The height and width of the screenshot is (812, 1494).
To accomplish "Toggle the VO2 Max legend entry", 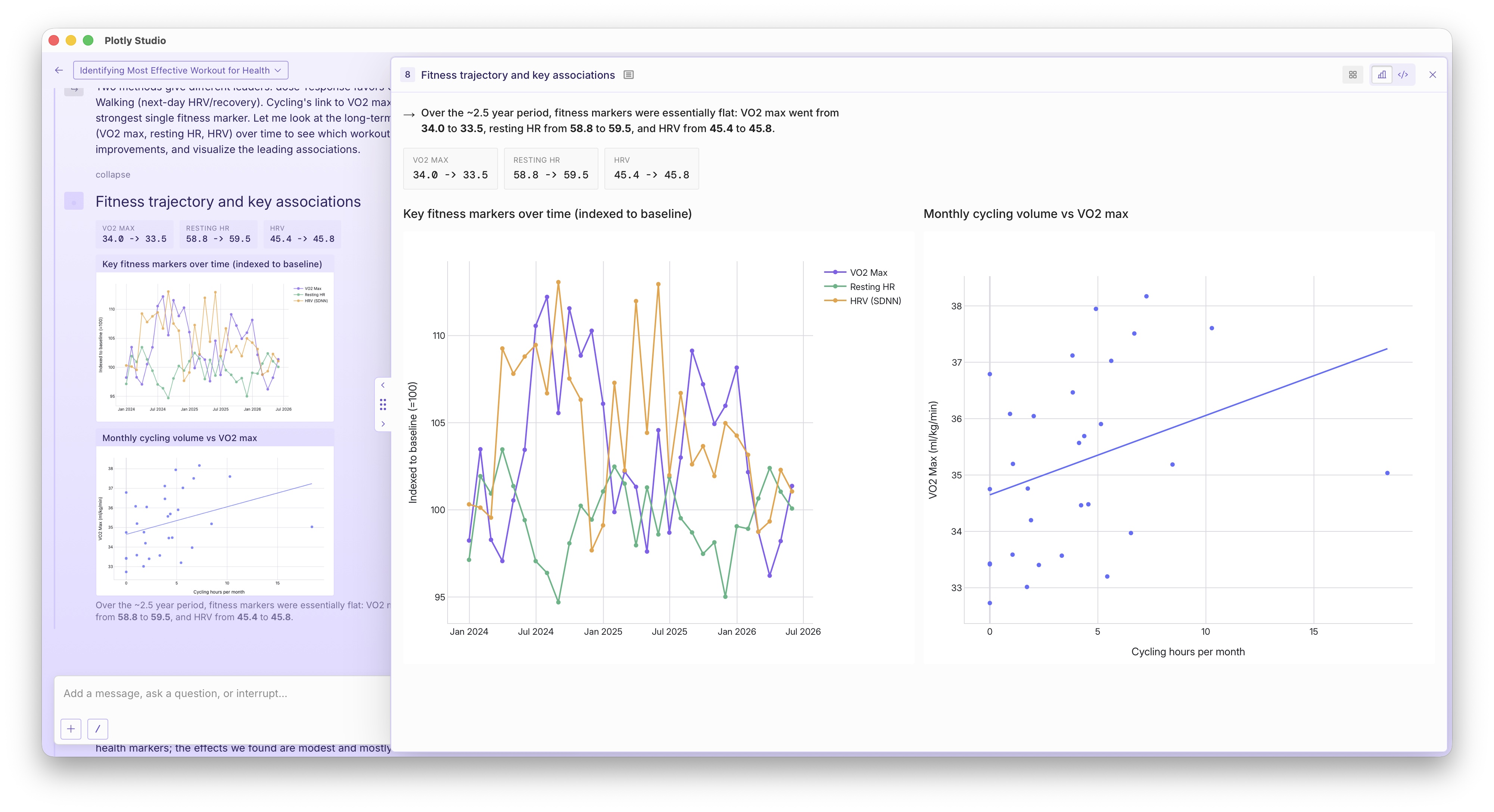I will tap(856, 272).
